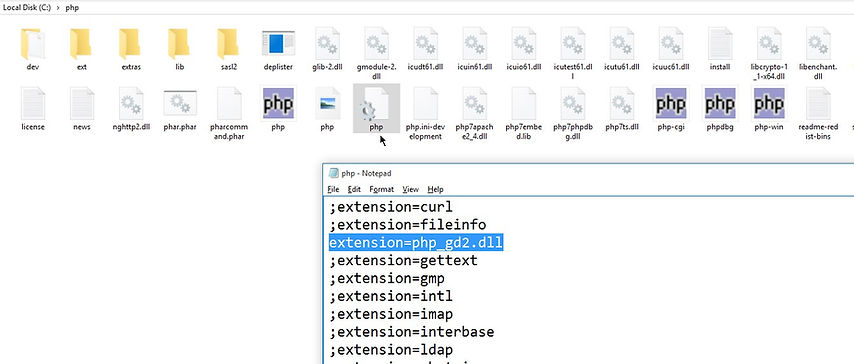854x364 pixels.
Task: Select the php7phpdbg.dll file
Action: point(572,114)
